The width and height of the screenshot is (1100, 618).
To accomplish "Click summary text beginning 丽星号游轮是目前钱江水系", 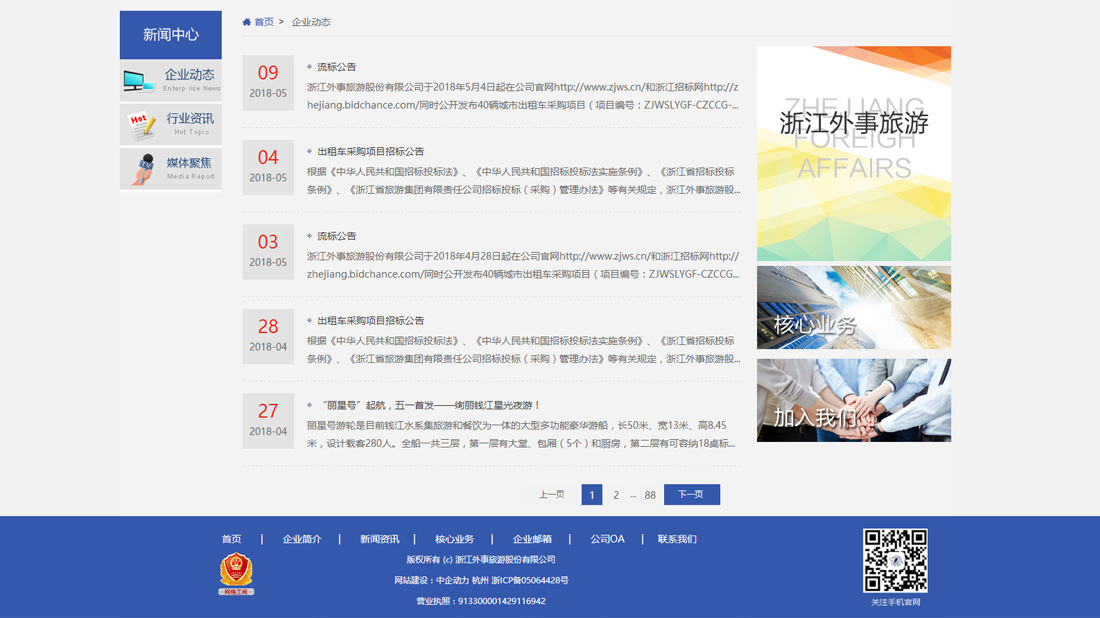I will pyautogui.click(x=521, y=434).
